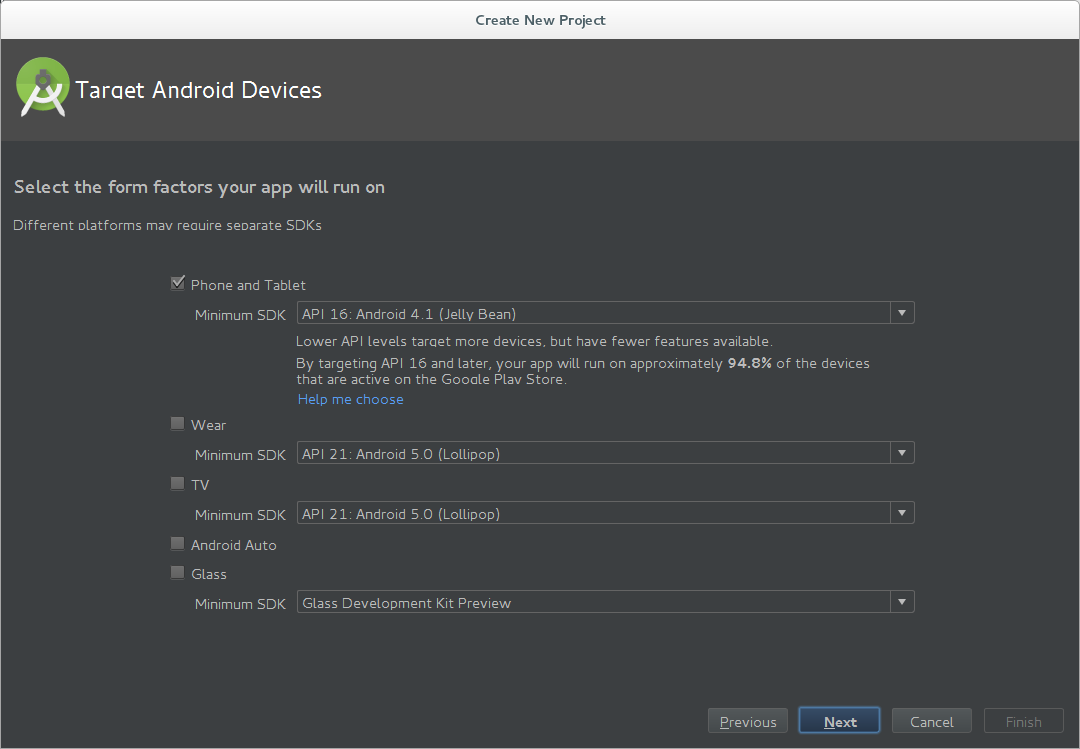Uncheck the Phone and Tablet checkbox
The width and height of the screenshot is (1080, 749).
click(178, 283)
